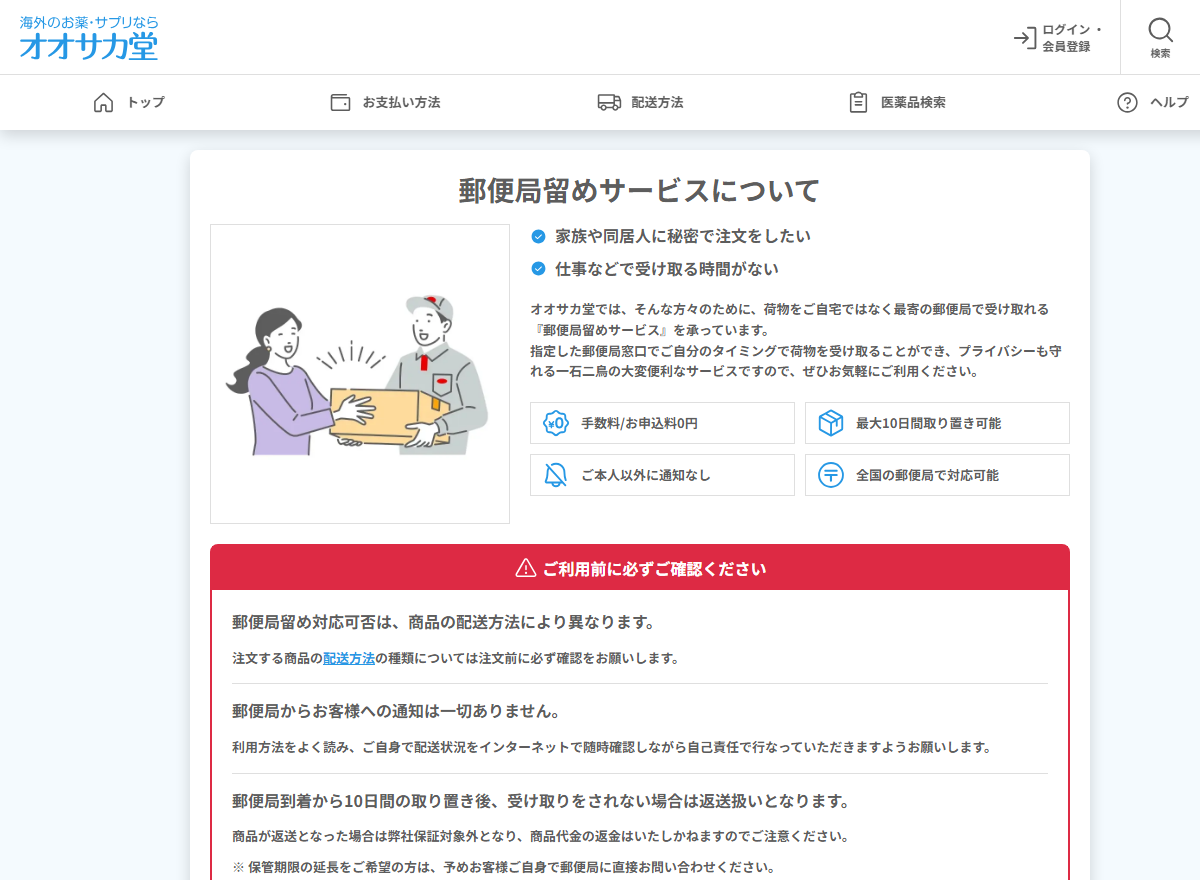This screenshot has width=1200, height=880.
Task: Click the home icon beside トップ
Action: pos(103,102)
